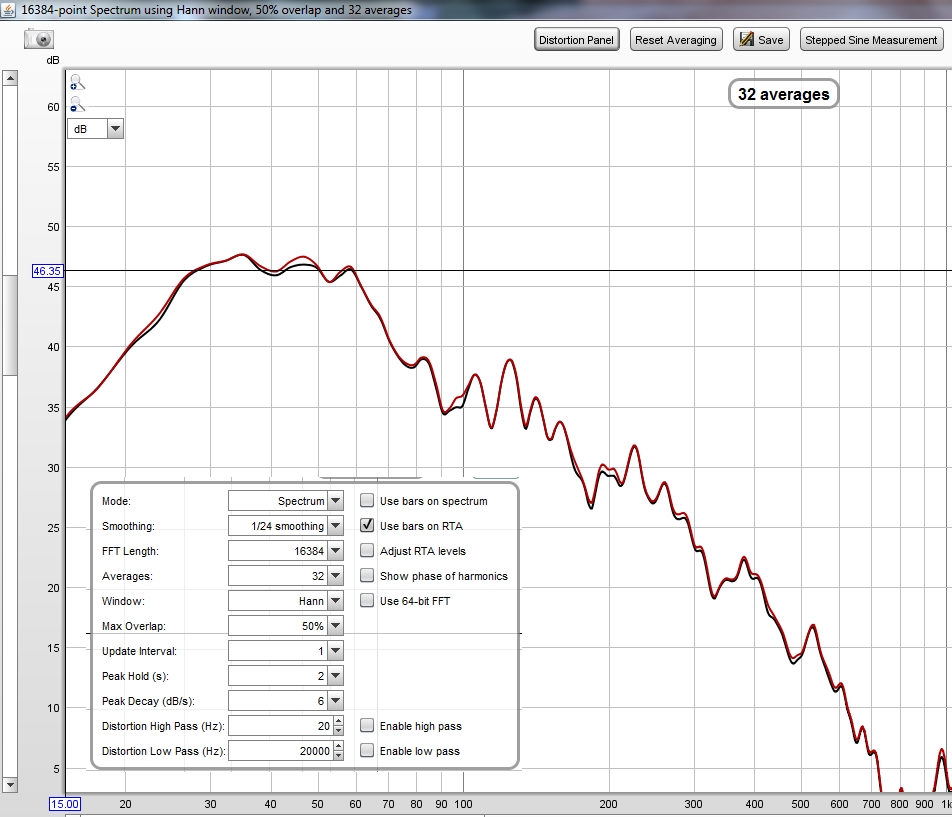Start Stepped Sine Measurement
The width and height of the screenshot is (952, 817).
(871, 40)
